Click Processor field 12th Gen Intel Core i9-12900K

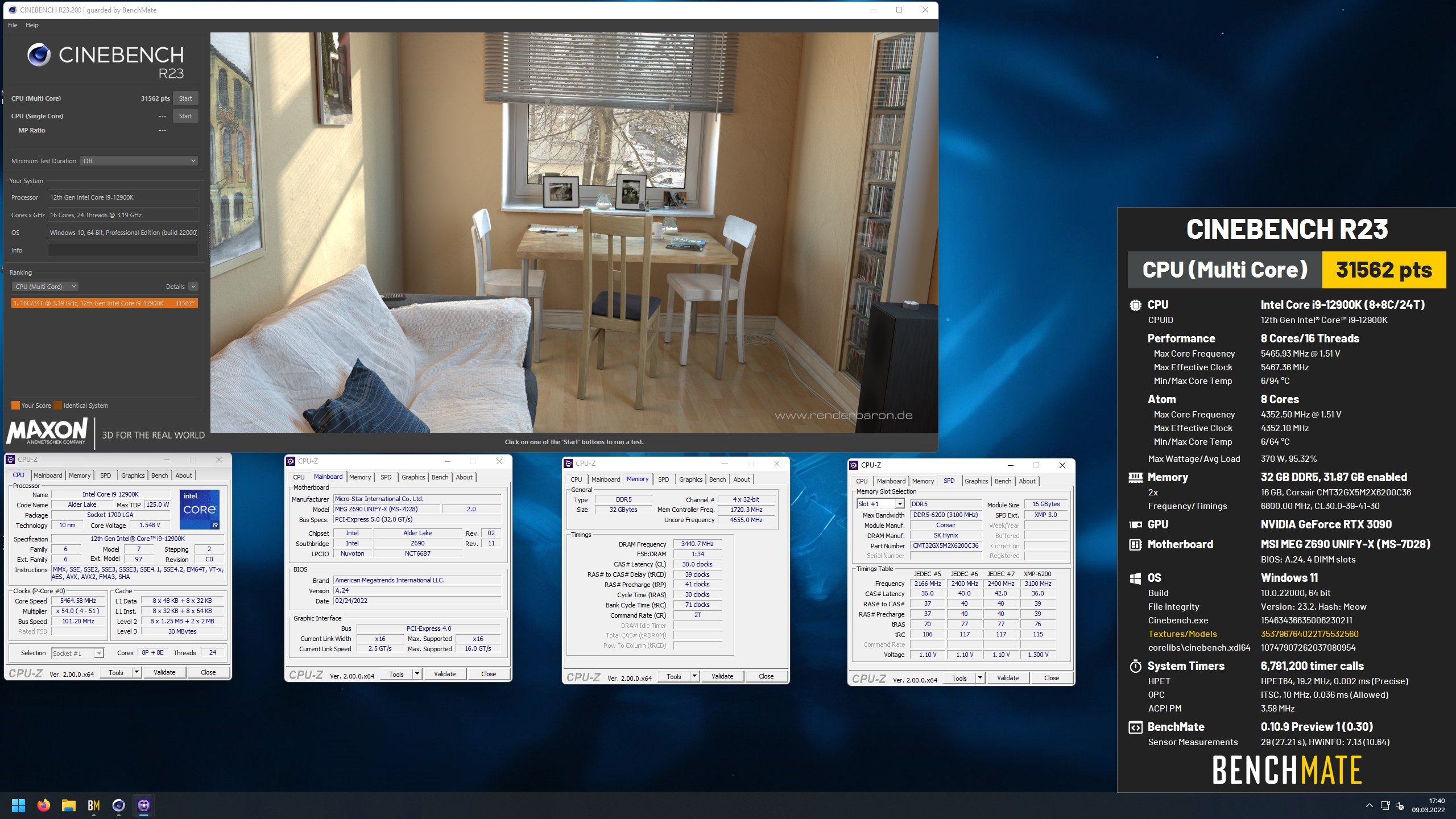(123, 197)
